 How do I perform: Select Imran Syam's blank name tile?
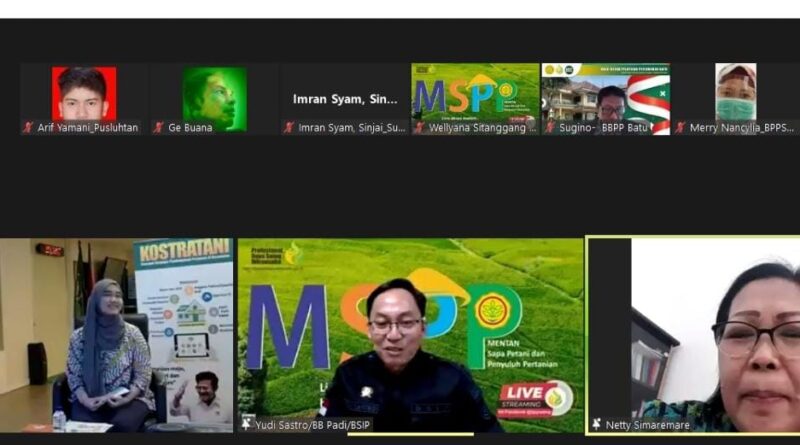[x=345, y=99]
